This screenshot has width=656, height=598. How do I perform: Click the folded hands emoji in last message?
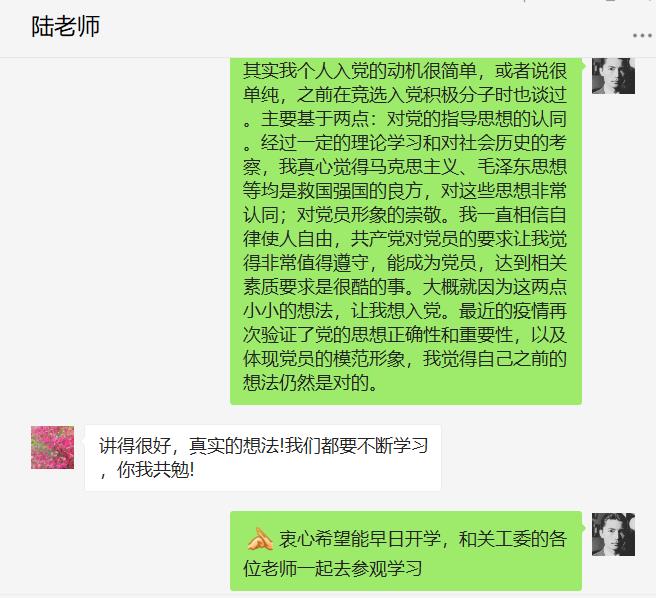coord(260,539)
